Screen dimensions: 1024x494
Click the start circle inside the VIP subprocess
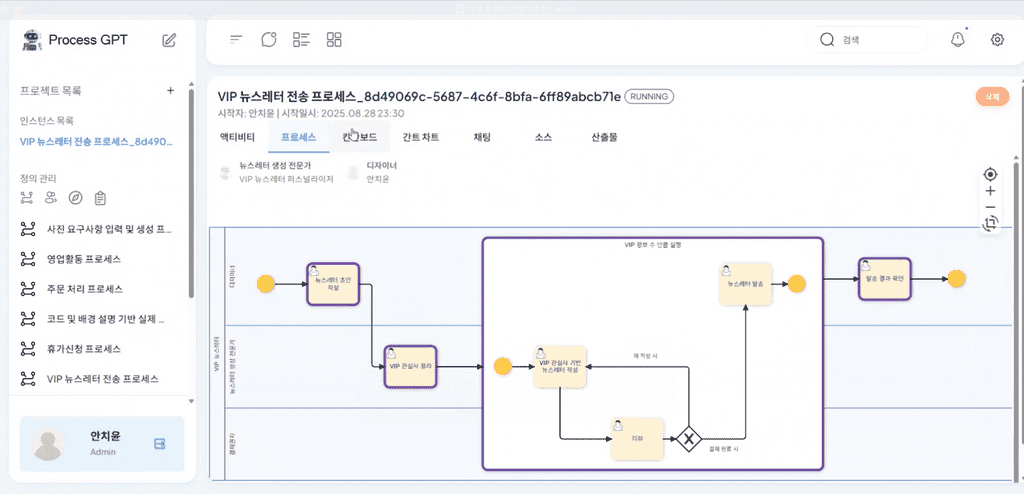(x=503, y=367)
